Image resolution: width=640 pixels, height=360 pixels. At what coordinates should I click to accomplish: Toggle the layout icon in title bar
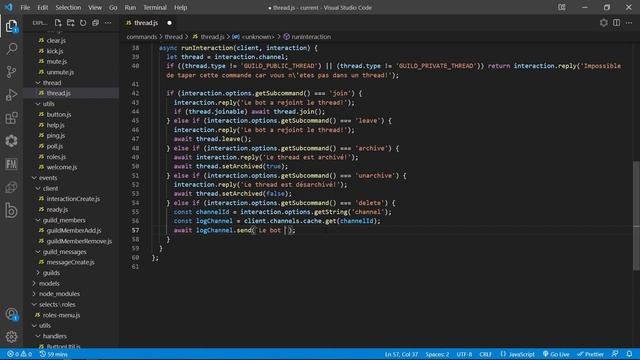(562, 7)
